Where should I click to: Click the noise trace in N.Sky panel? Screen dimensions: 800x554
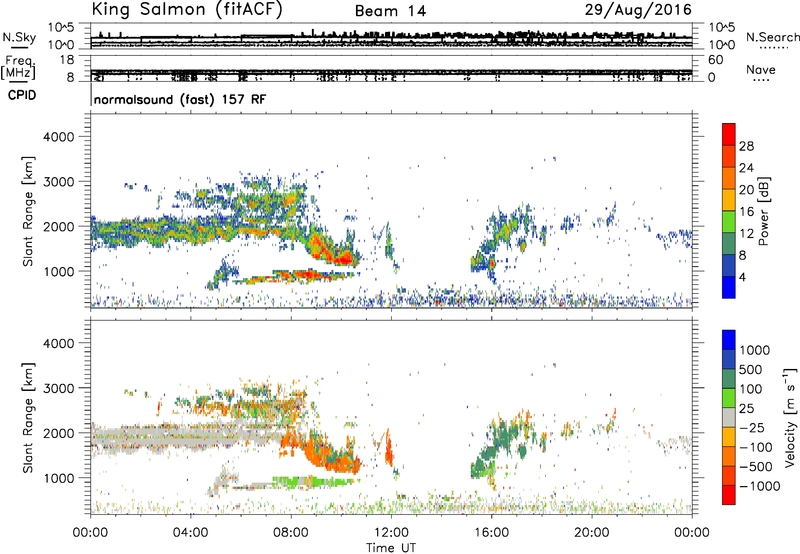pos(391,38)
